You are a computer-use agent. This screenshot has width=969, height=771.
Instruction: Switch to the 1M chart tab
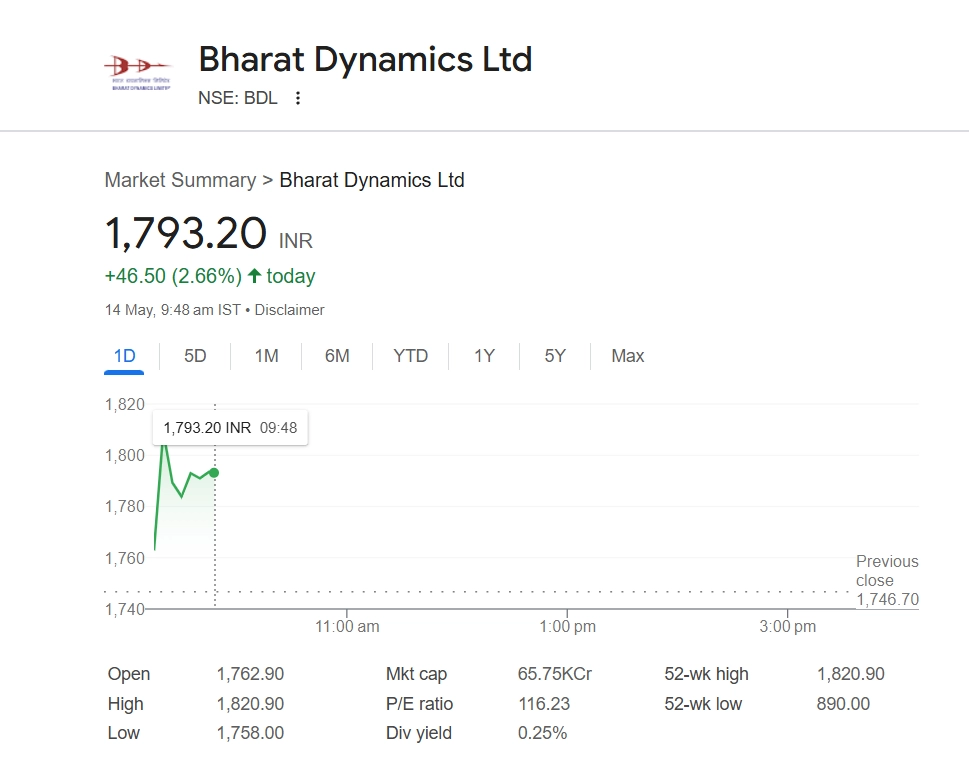click(x=266, y=356)
